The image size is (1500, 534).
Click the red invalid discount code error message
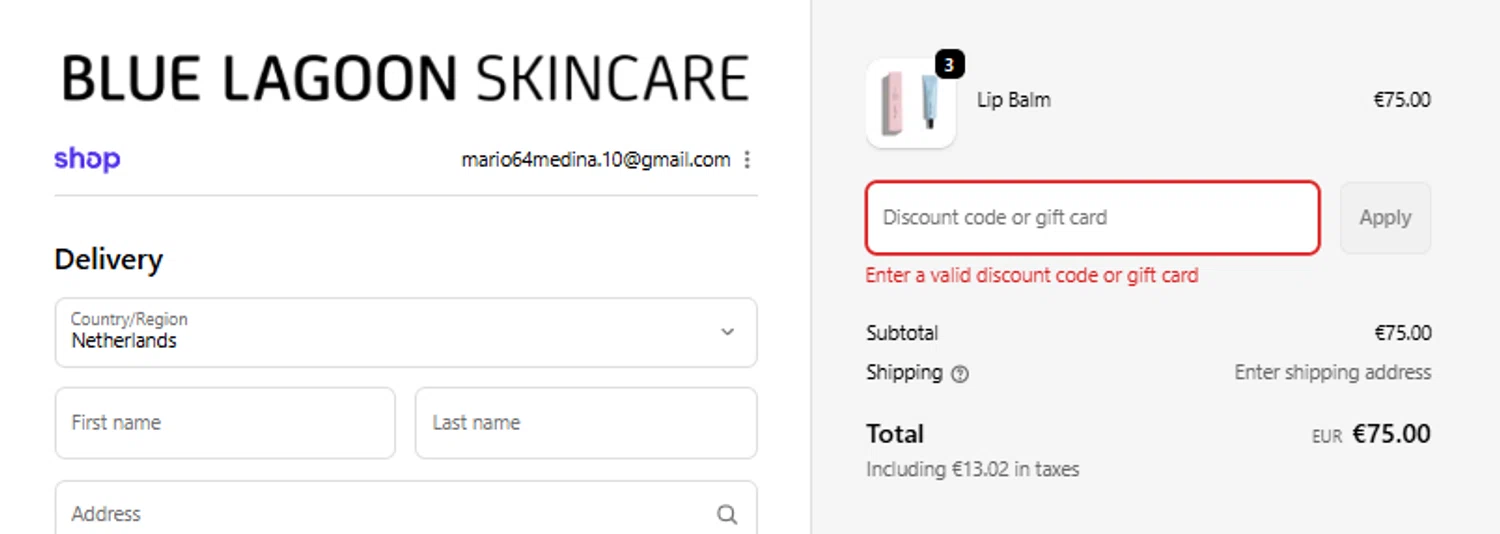1031,275
